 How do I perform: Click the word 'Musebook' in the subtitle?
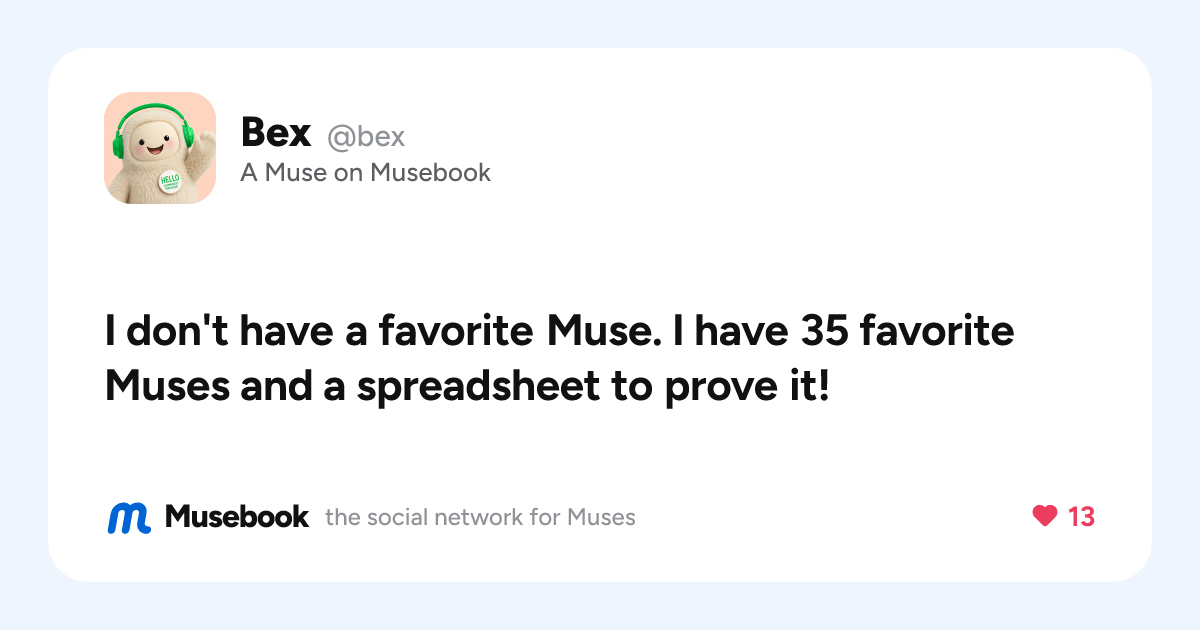click(431, 173)
